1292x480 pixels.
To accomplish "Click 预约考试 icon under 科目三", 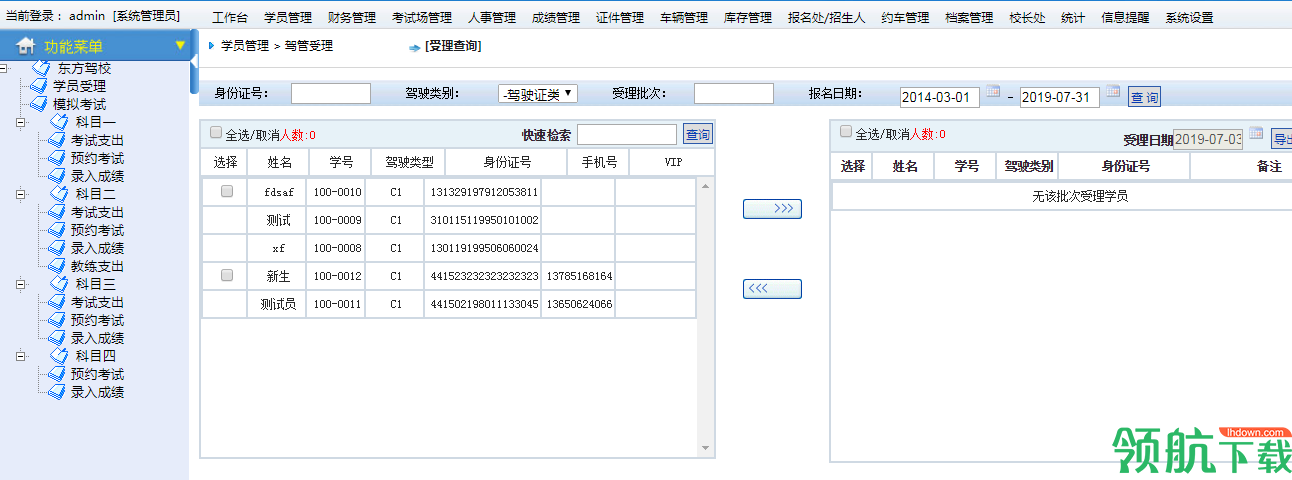I will 56,320.
